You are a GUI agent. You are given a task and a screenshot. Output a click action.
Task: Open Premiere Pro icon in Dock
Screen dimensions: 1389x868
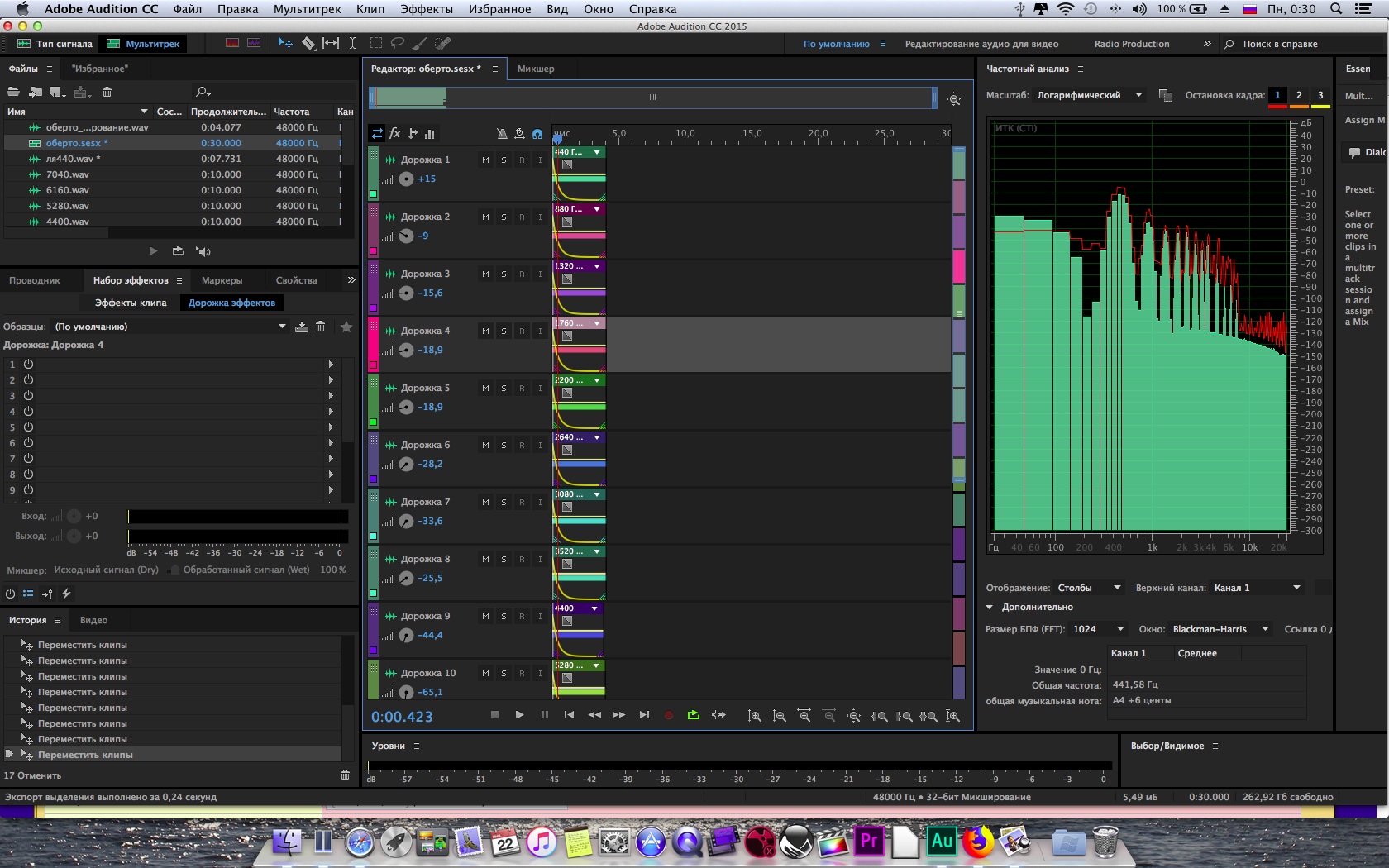[869, 841]
